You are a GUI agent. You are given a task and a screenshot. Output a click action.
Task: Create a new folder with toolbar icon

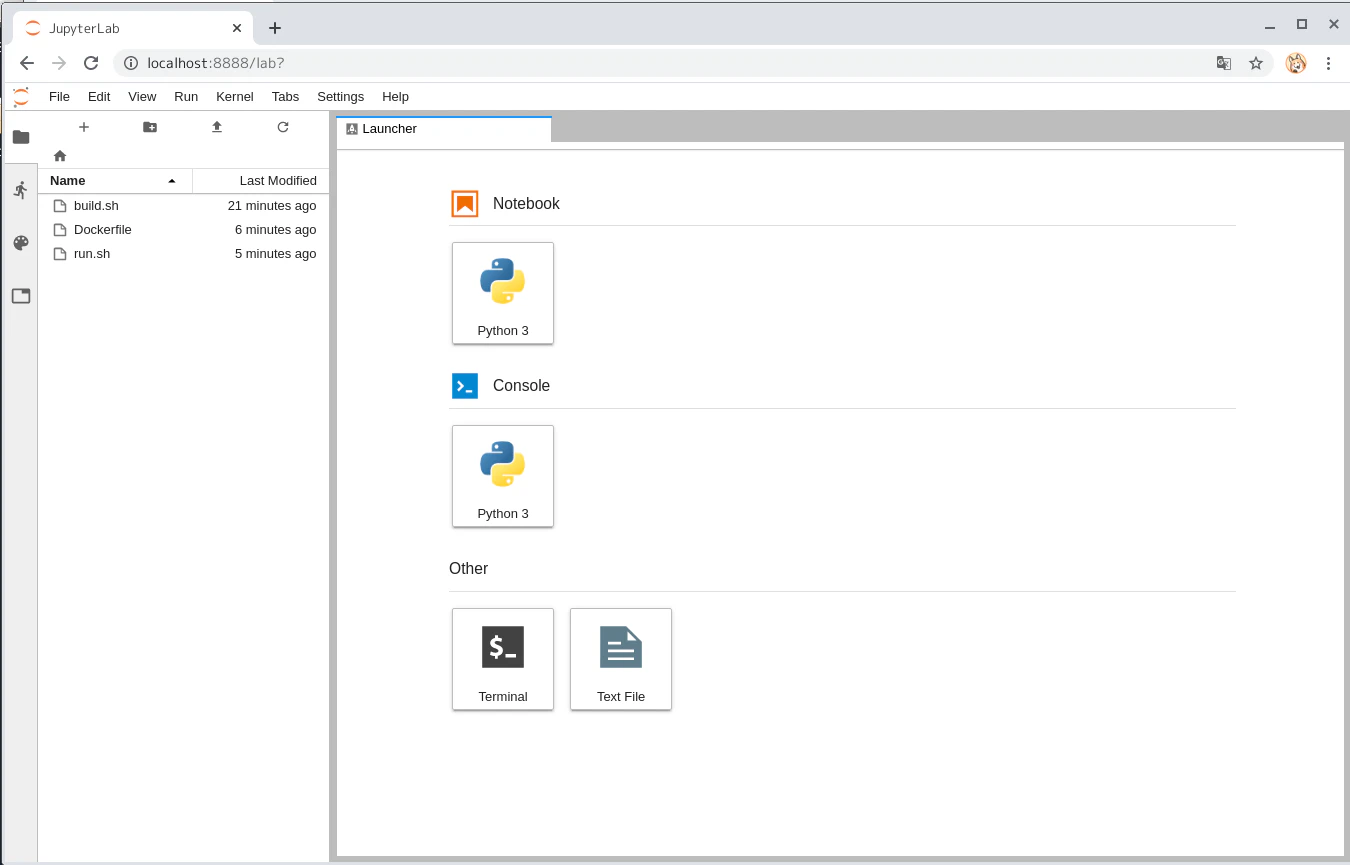[x=150, y=127]
